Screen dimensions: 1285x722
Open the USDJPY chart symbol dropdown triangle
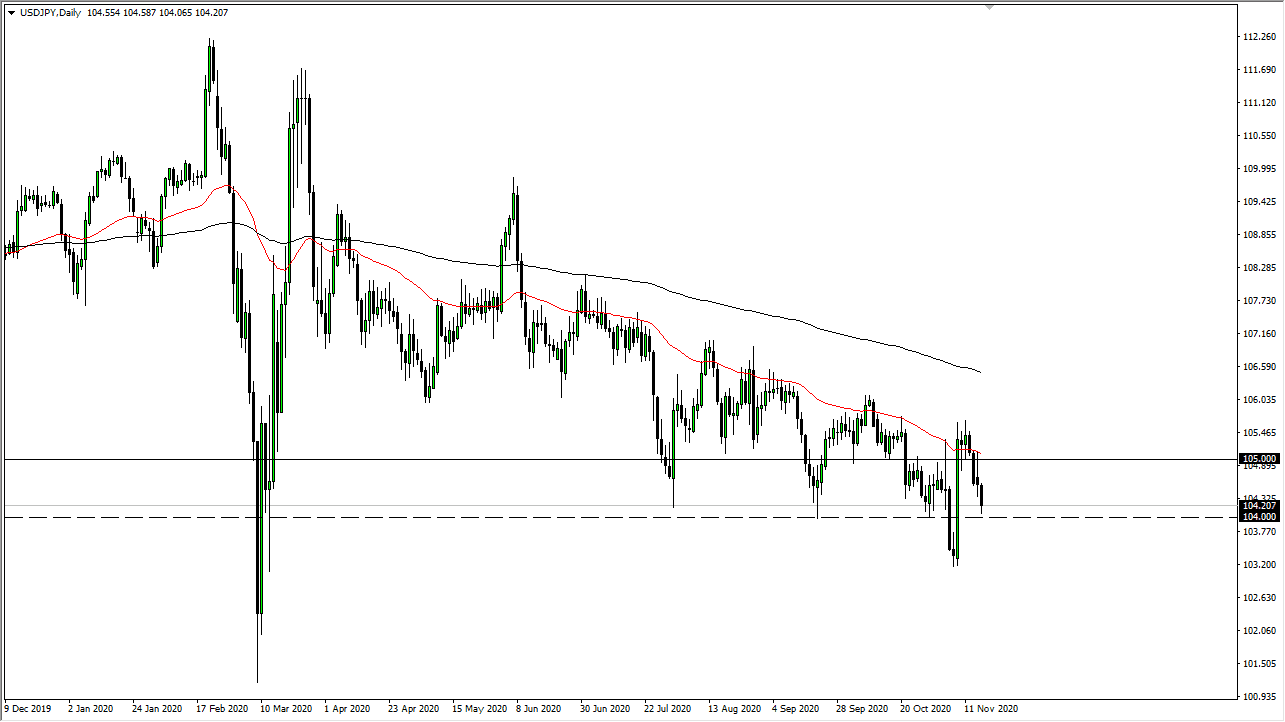coord(12,14)
